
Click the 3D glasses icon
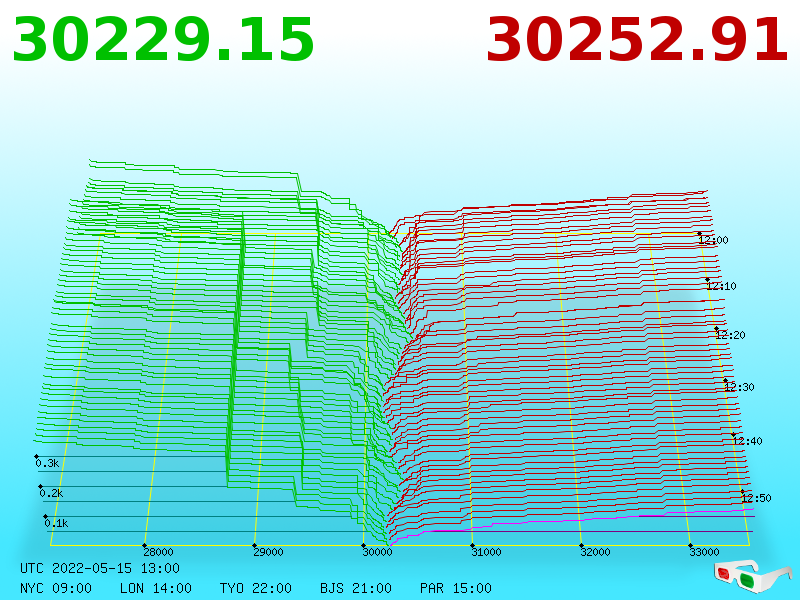point(752,577)
